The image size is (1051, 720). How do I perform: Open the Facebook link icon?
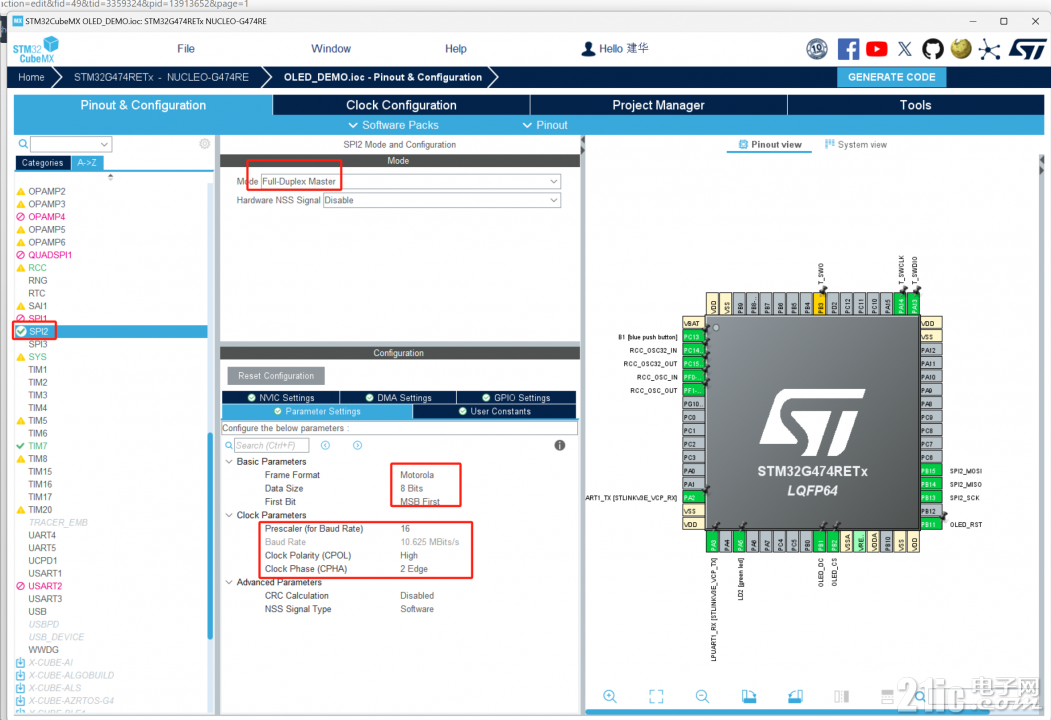click(848, 49)
